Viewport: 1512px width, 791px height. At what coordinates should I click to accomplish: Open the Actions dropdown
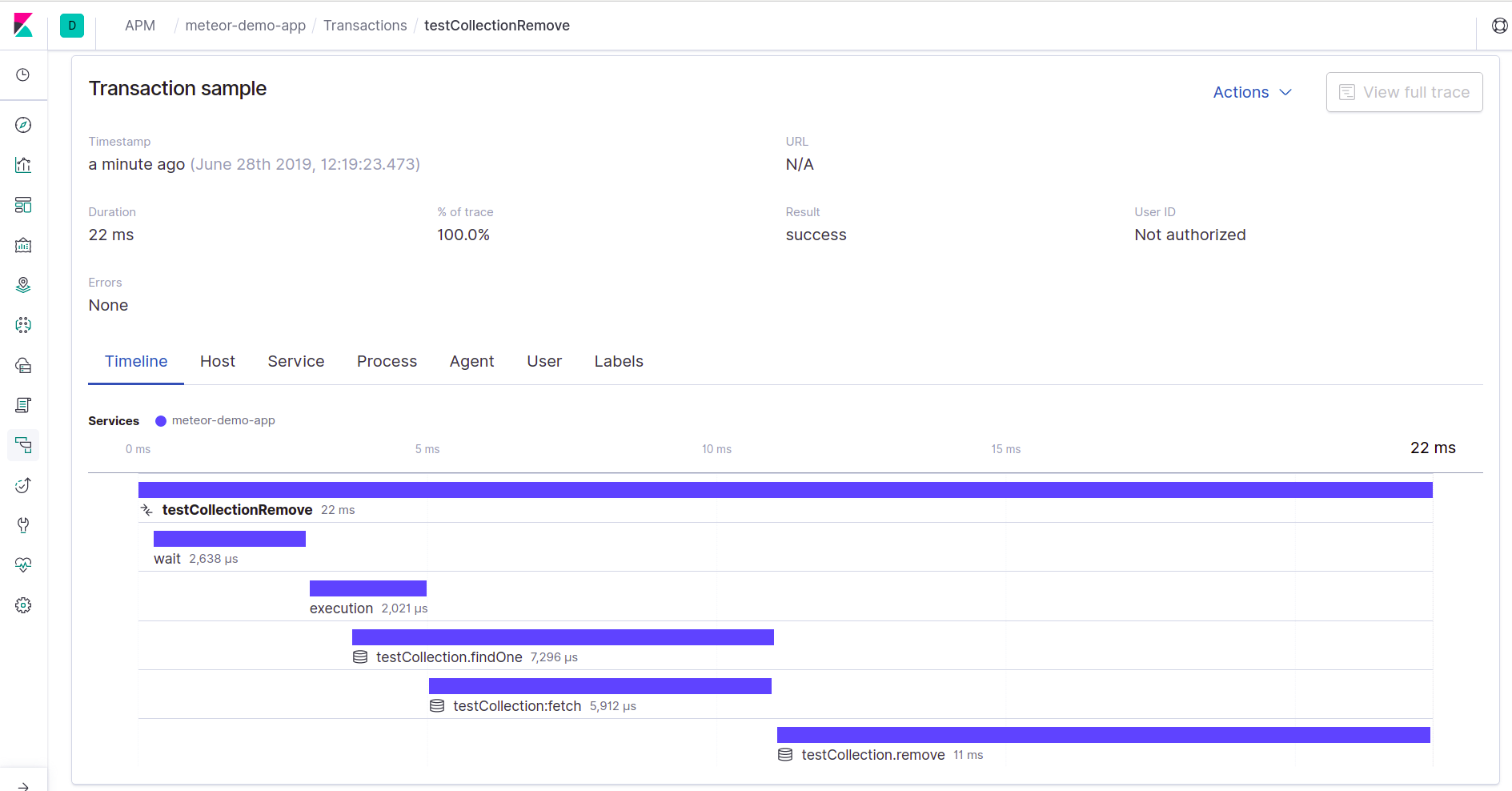[x=1252, y=92]
